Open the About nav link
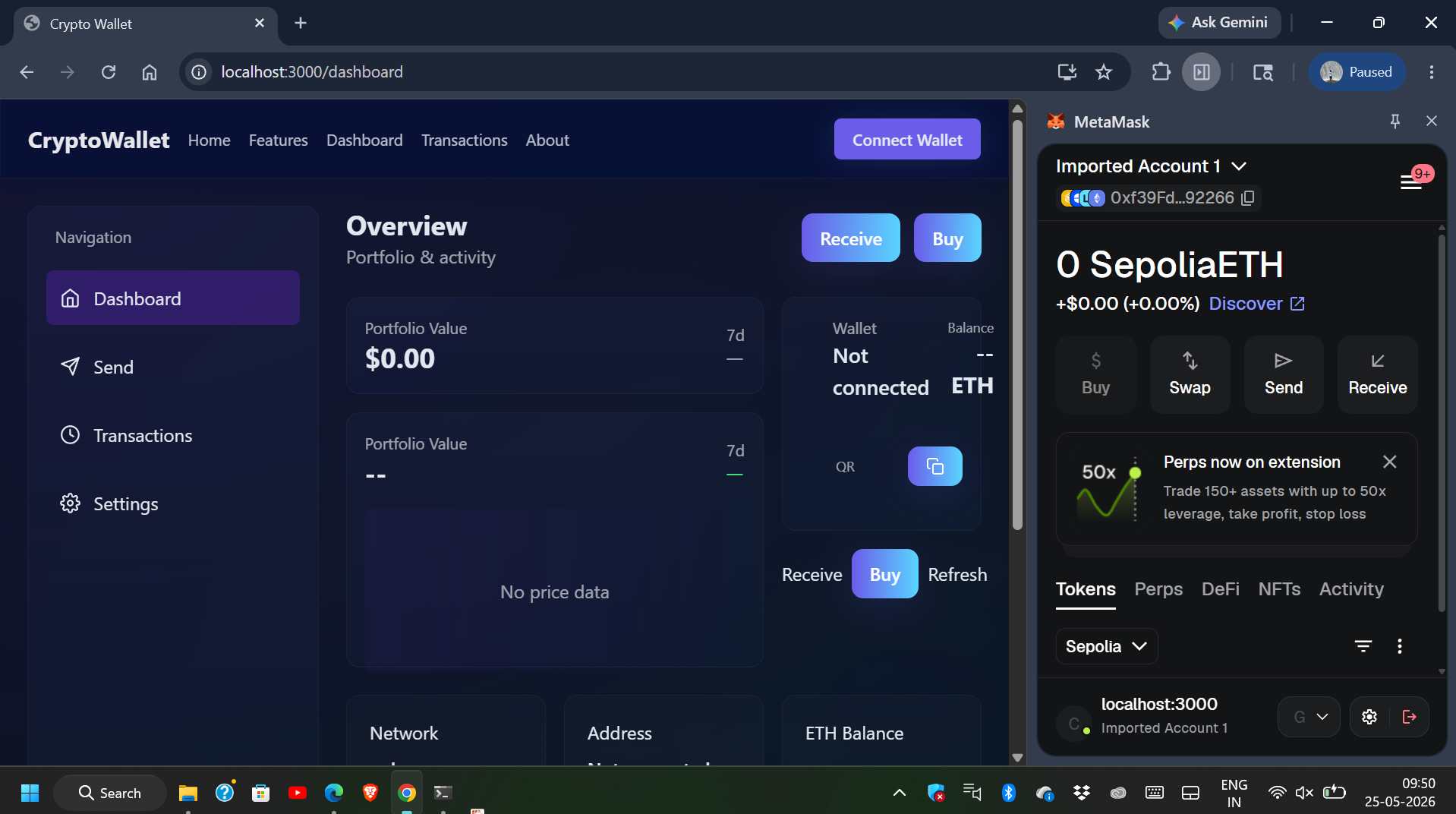The width and height of the screenshot is (1456, 814). click(x=547, y=140)
